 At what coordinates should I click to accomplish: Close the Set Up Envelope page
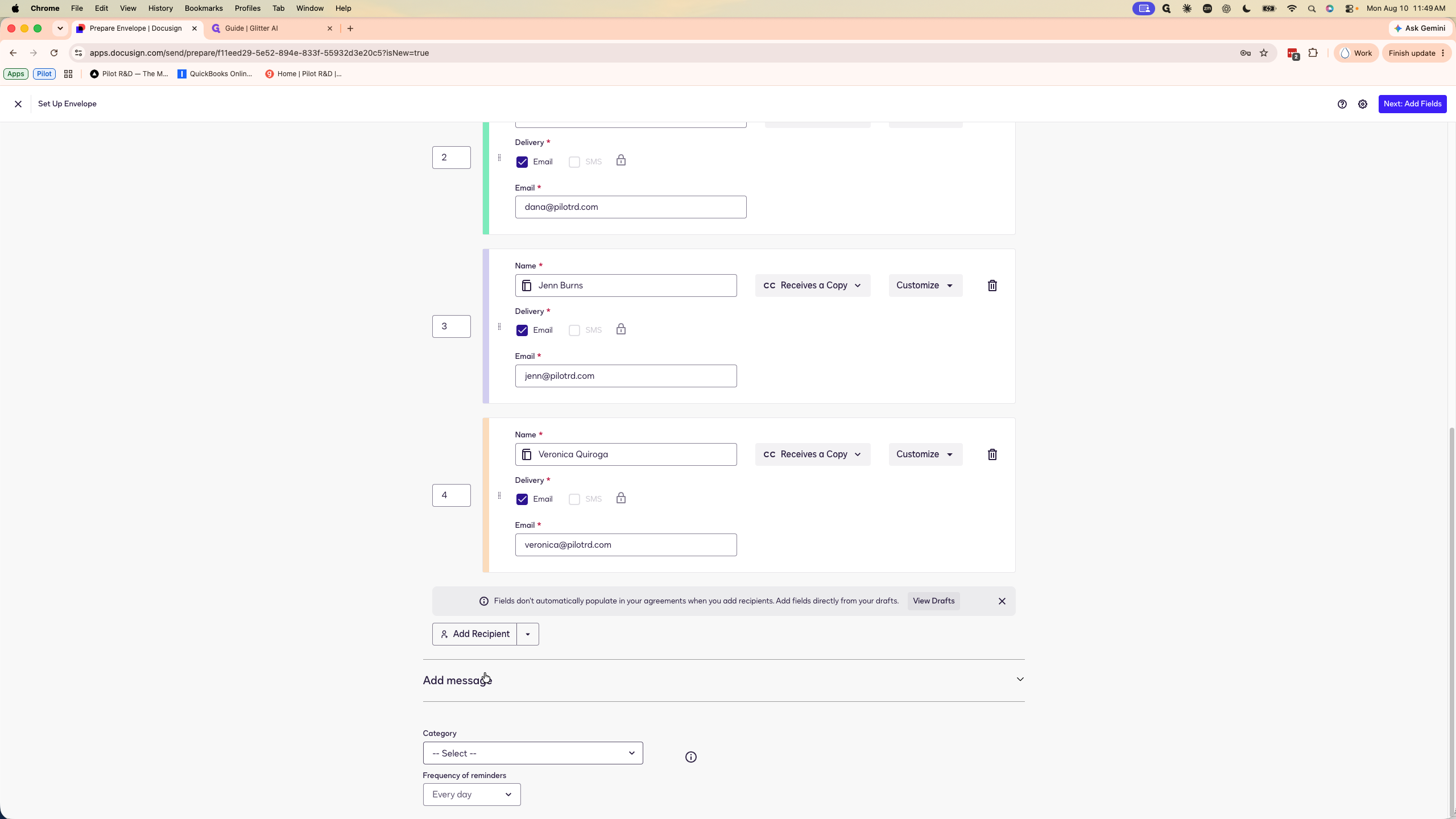click(18, 104)
